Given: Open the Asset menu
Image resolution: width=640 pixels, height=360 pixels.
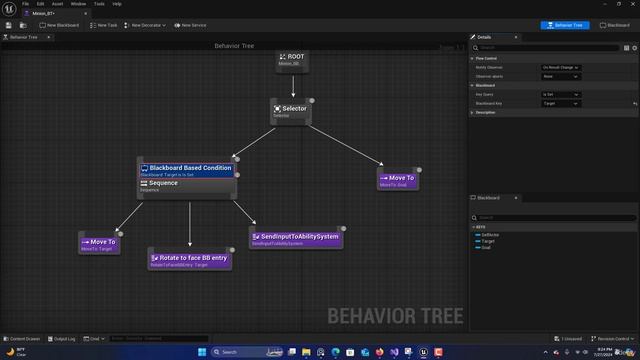Looking at the screenshot, I should coord(57,4).
